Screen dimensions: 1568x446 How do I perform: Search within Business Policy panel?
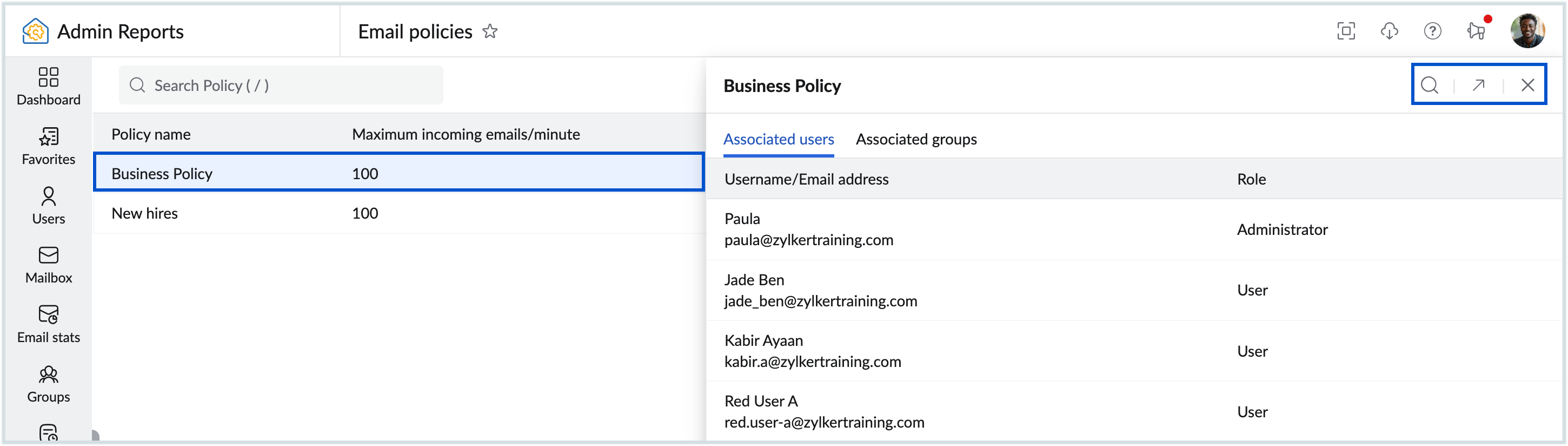pos(1429,86)
